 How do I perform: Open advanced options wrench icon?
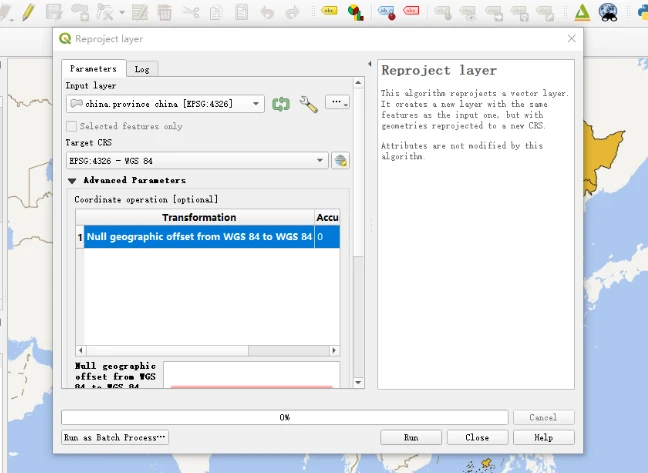click(308, 104)
